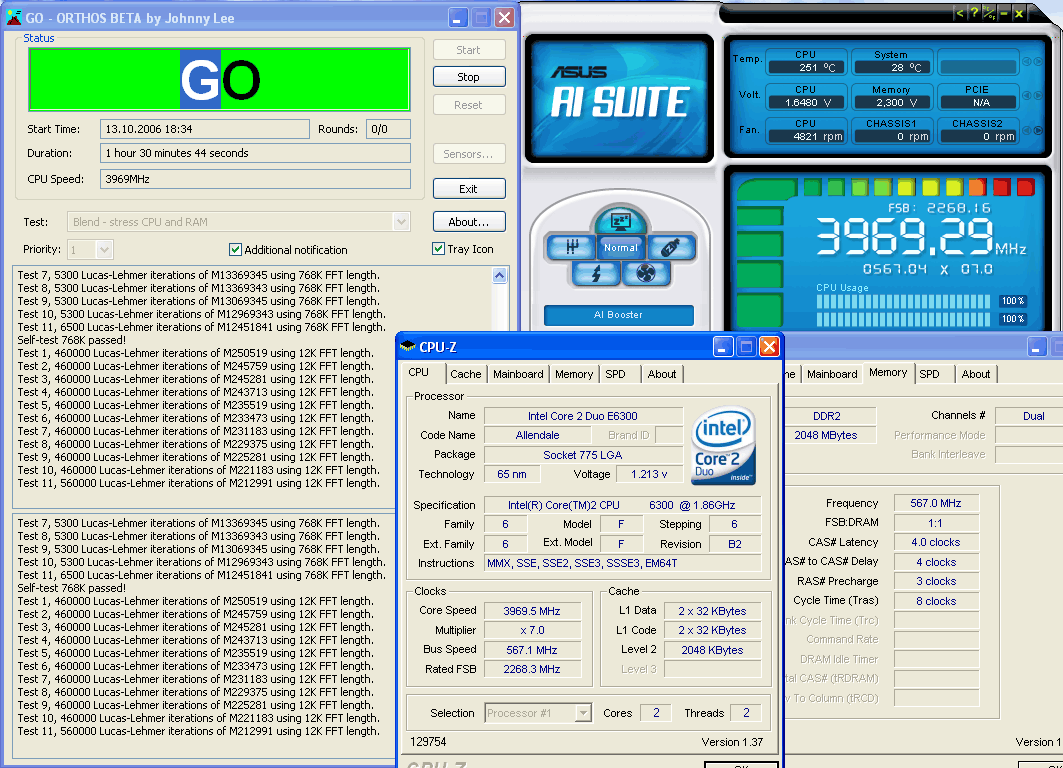The image size is (1063, 768).
Task: Click CPU temperature reading 251 °C
Action: click(807, 67)
